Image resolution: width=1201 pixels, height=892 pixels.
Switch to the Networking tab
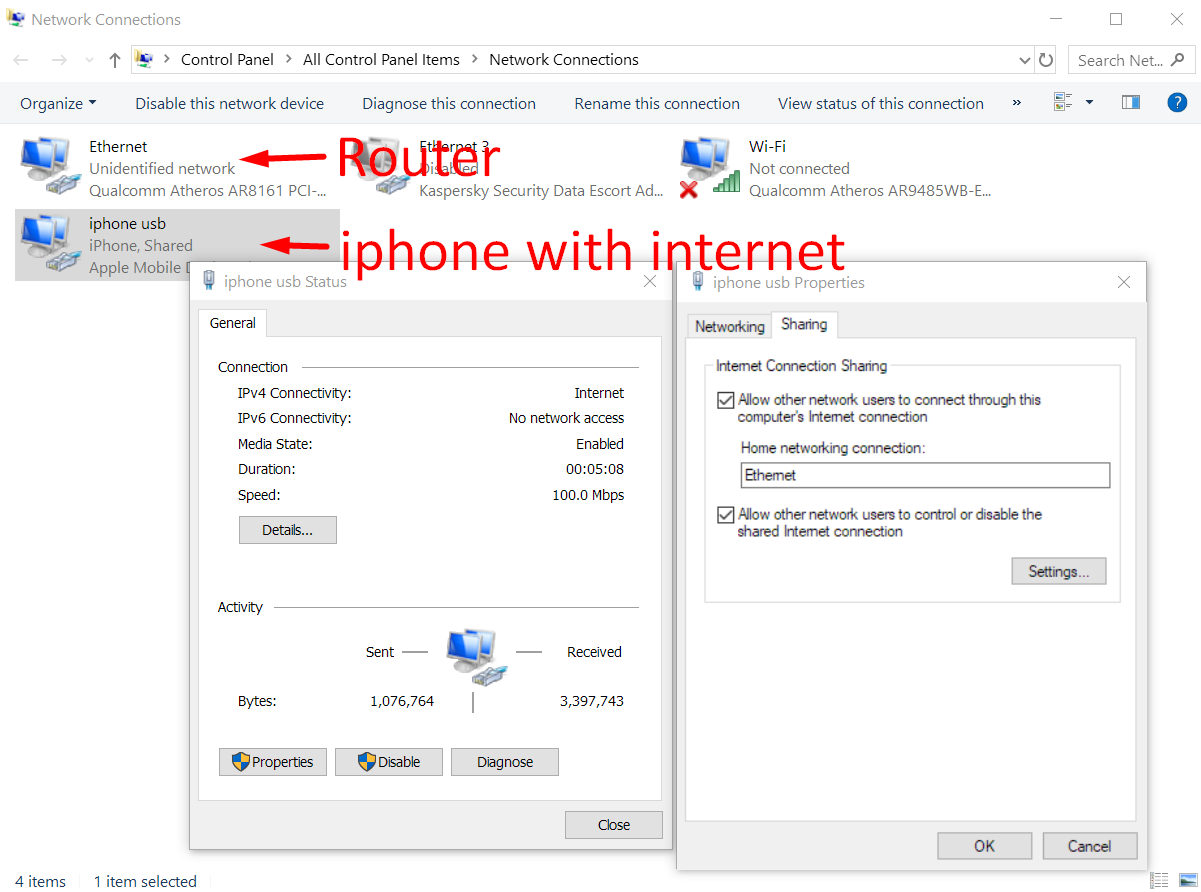[729, 326]
